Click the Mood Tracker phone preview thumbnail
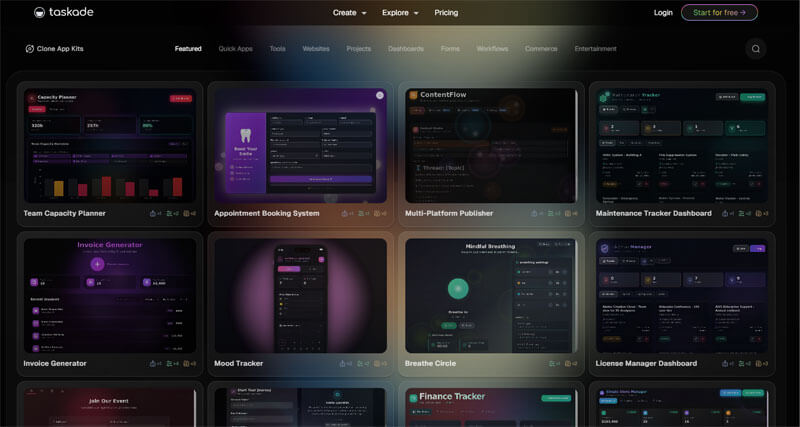This screenshot has height=427, width=800. tap(301, 296)
